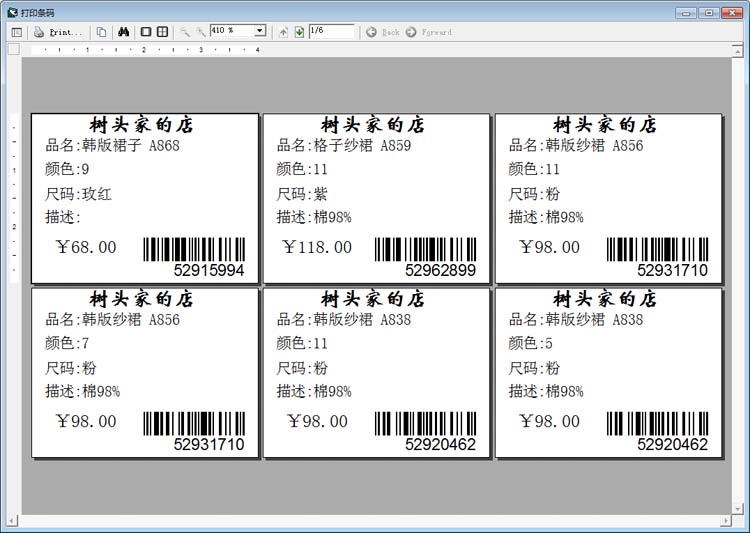Click inside the 410 % zoom field
This screenshot has height=533, width=750.
(x=232, y=31)
